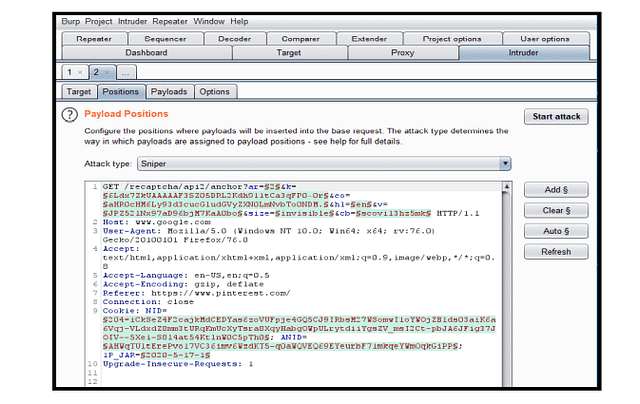Switch to the Options sub-tab
Viewport: 640px width, 404px height.
pyautogui.click(x=215, y=92)
